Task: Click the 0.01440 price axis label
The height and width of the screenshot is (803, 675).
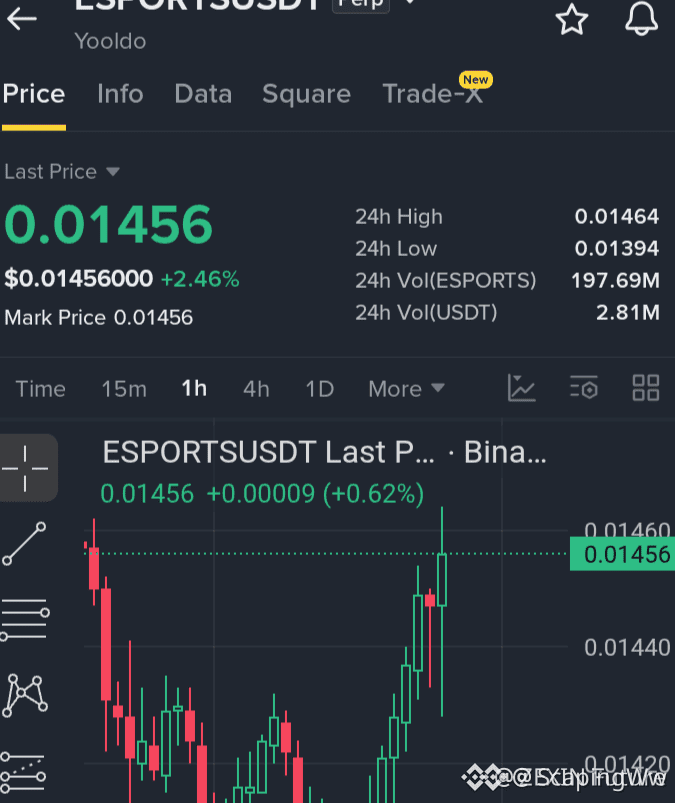Action: 627,648
